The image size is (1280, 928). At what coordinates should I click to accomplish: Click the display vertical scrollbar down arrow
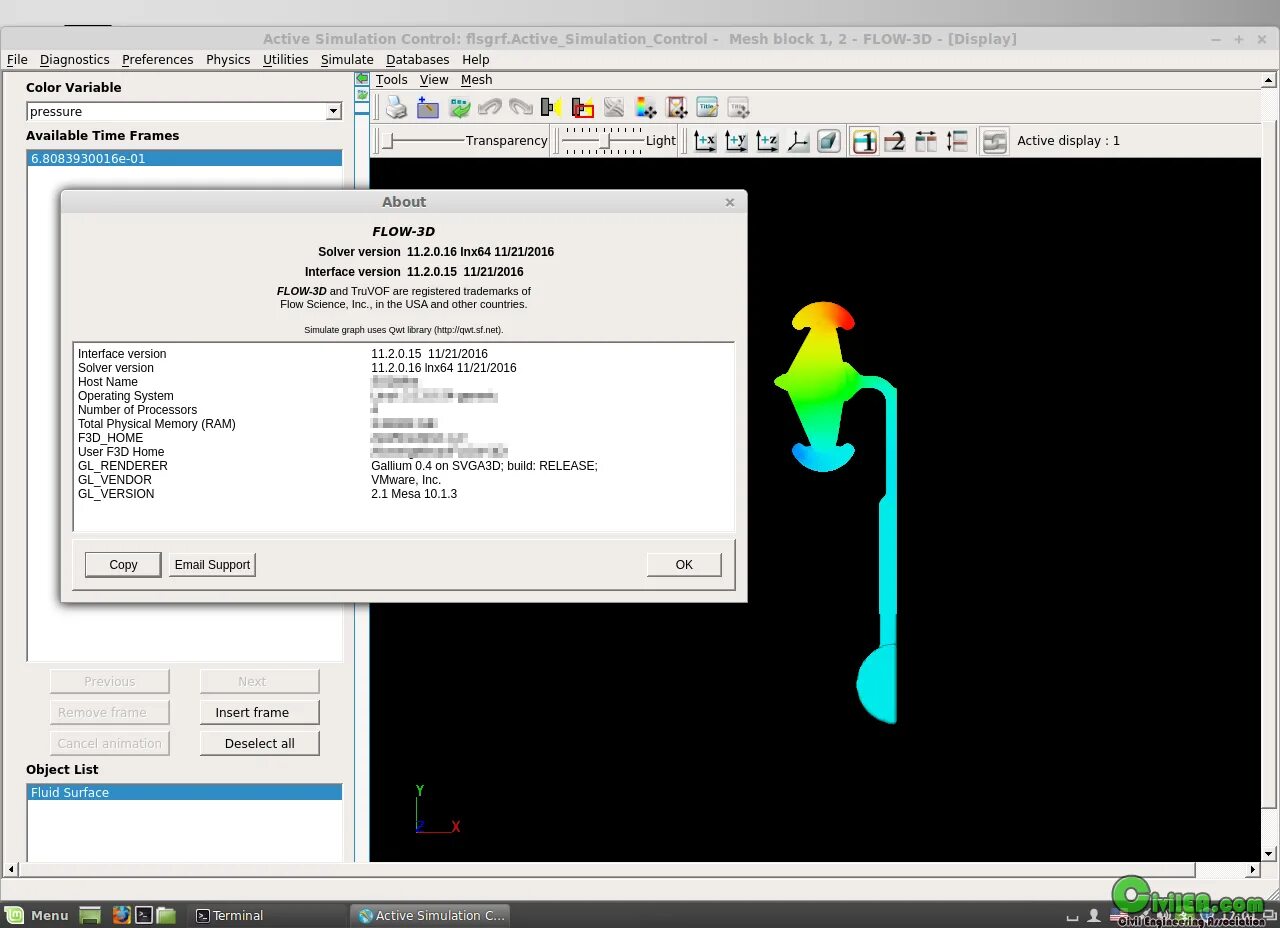[x=1269, y=854]
